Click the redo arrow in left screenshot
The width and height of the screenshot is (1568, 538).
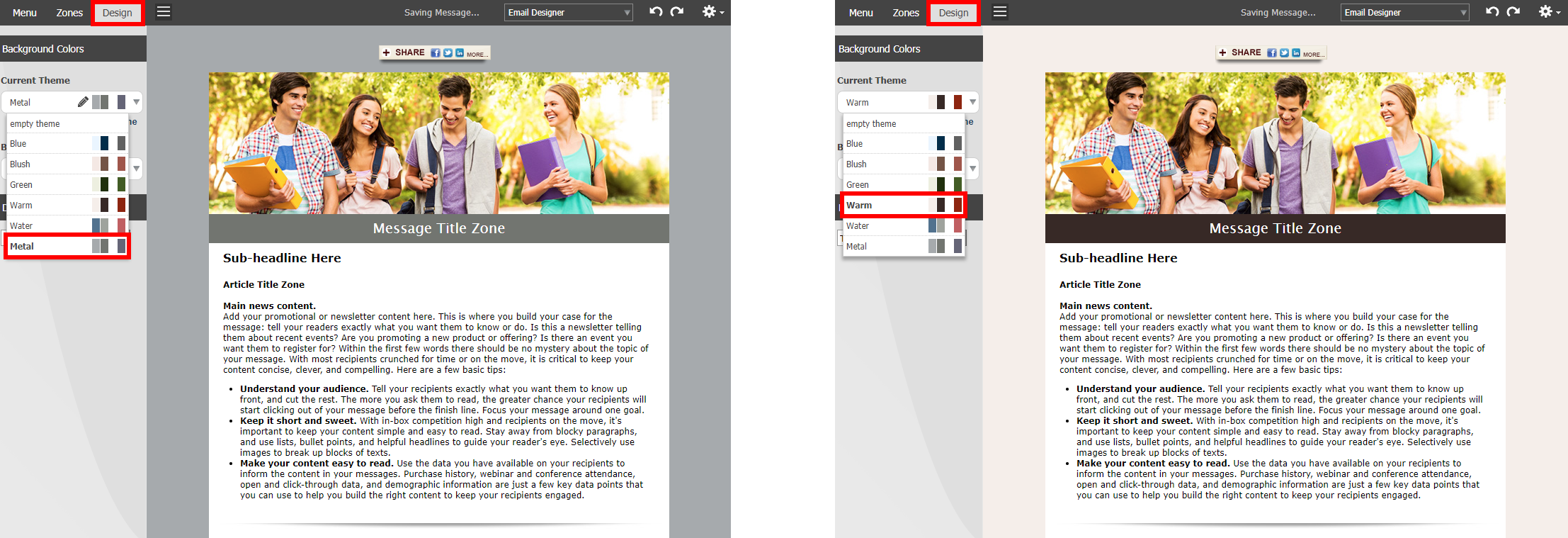(677, 11)
